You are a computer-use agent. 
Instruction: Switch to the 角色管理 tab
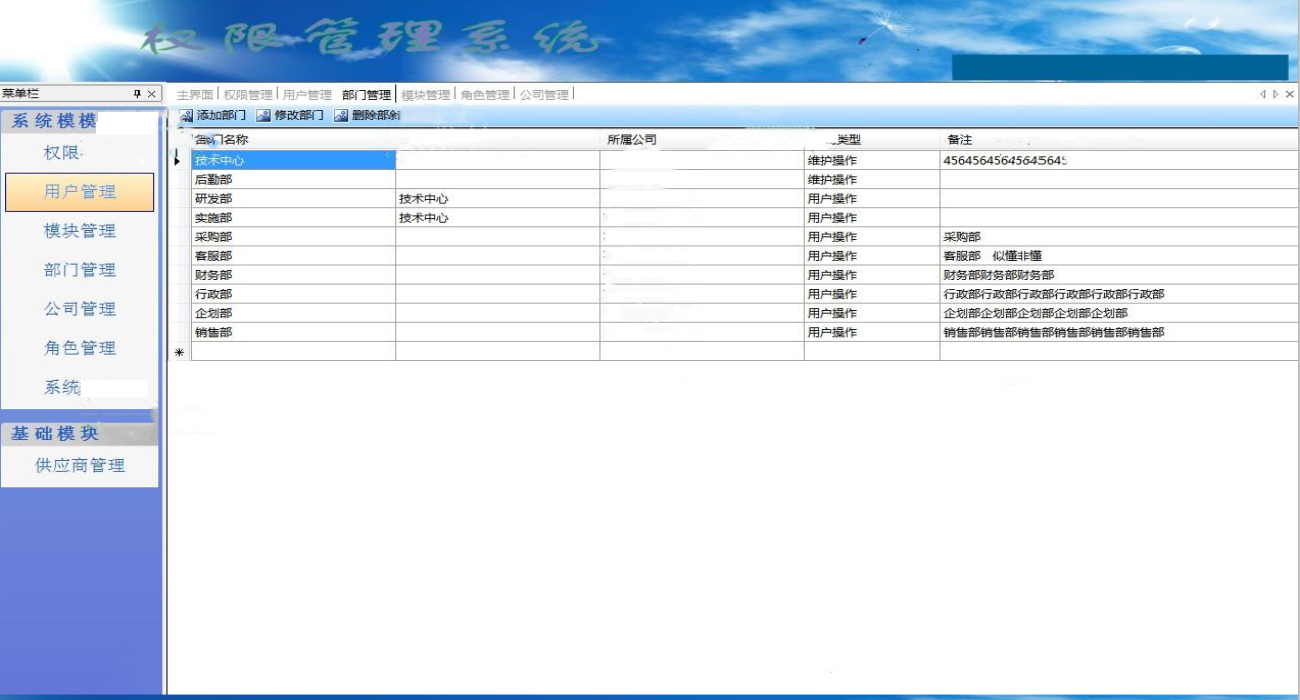[x=485, y=95]
